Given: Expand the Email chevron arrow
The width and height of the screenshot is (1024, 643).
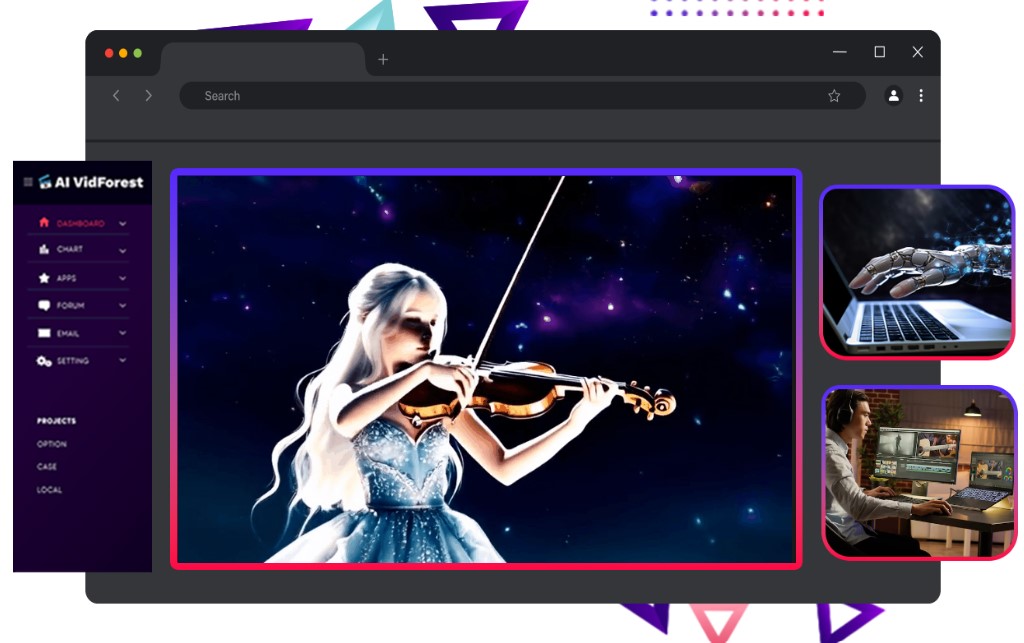Looking at the screenshot, I should 123,333.
